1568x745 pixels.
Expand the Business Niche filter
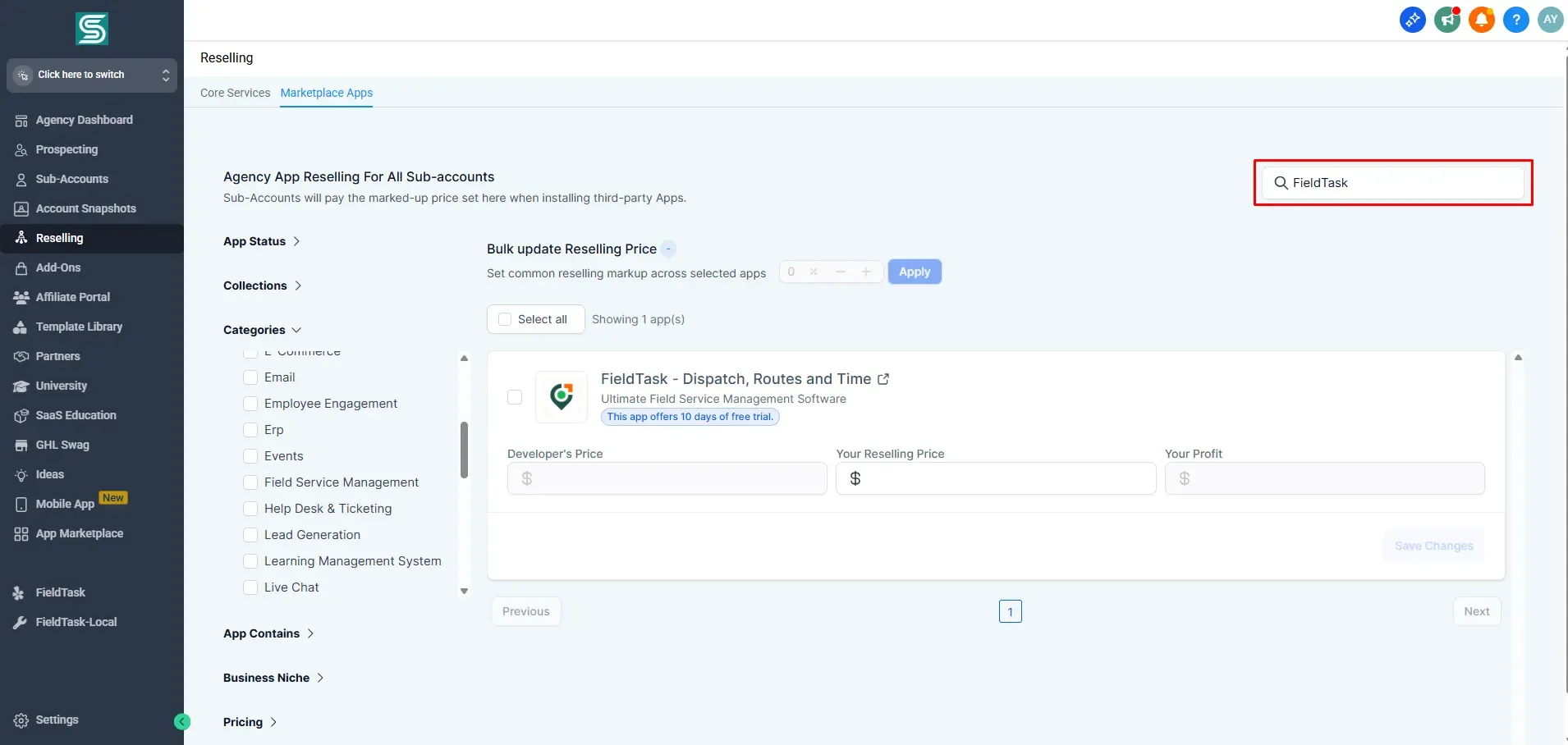click(274, 678)
